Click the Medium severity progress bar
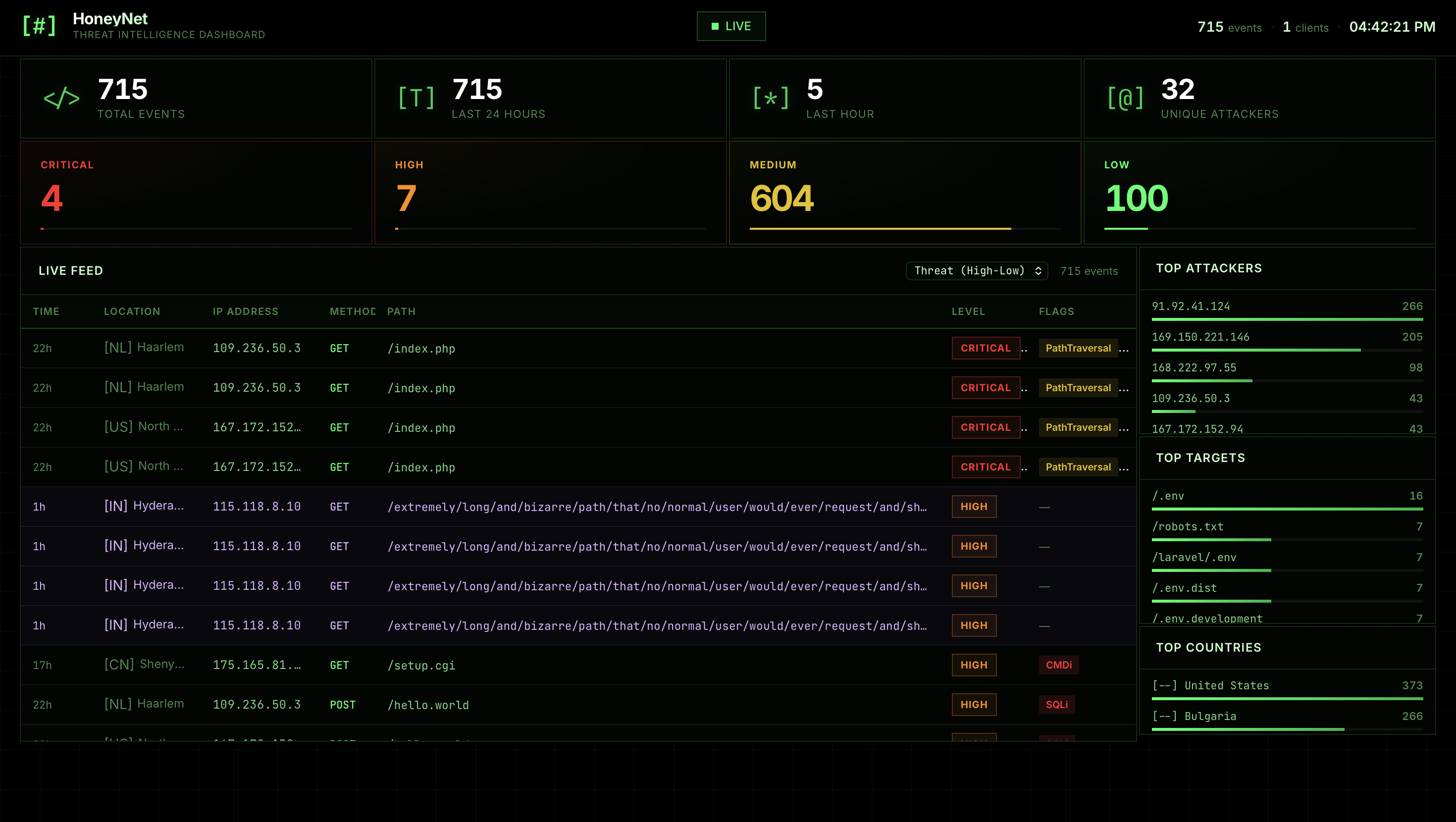This screenshot has width=1456, height=822. click(905, 228)
